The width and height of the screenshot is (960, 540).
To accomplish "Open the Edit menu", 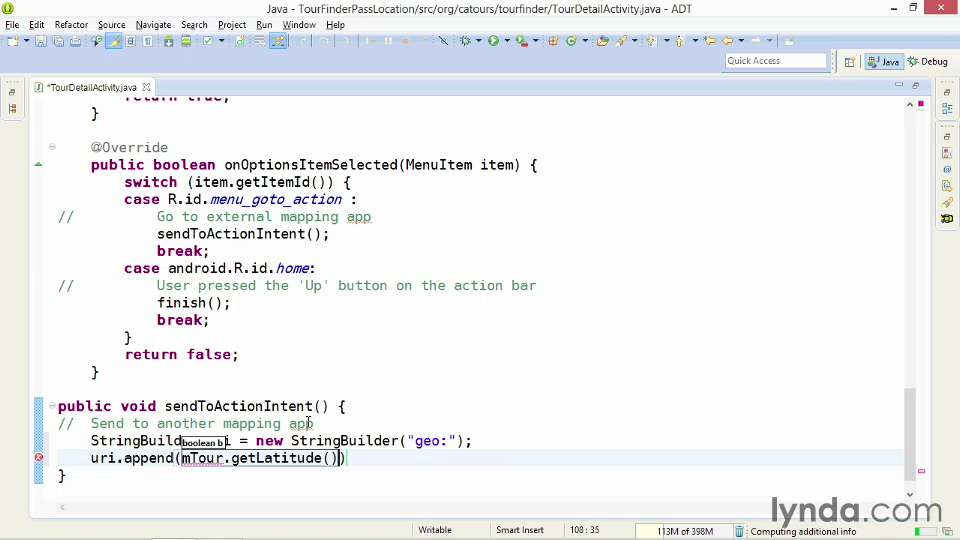I will tap(36, 24).
